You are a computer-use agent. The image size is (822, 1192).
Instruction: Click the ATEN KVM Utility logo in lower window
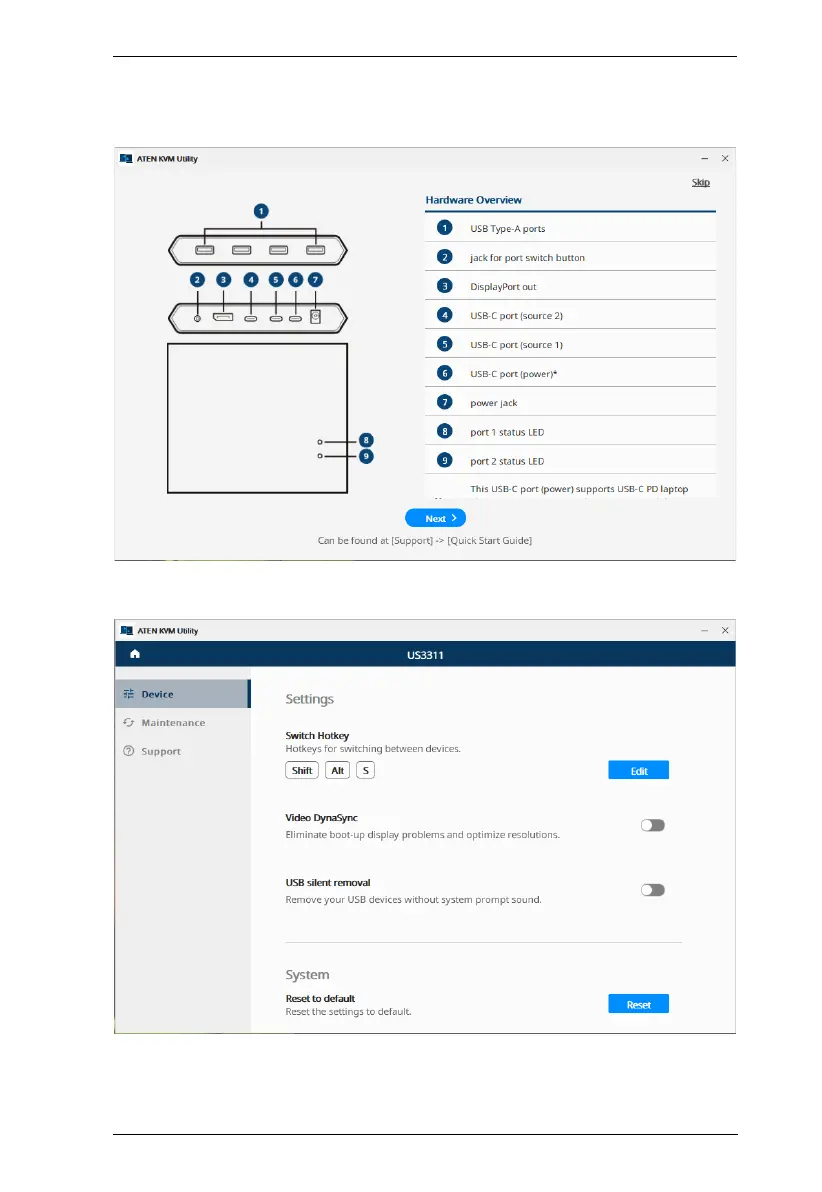pos(126,631)
